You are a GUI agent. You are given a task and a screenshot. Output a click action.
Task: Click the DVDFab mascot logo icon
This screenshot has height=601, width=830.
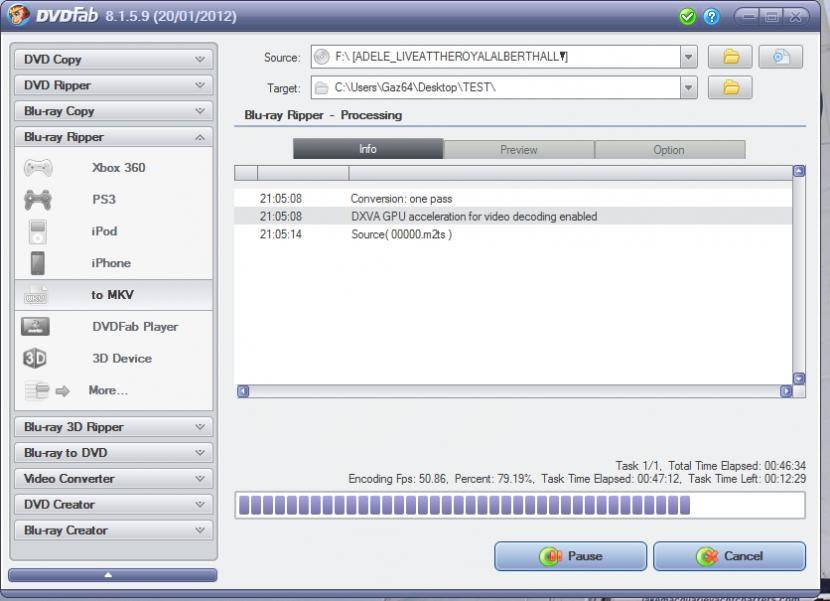point(19,15)
